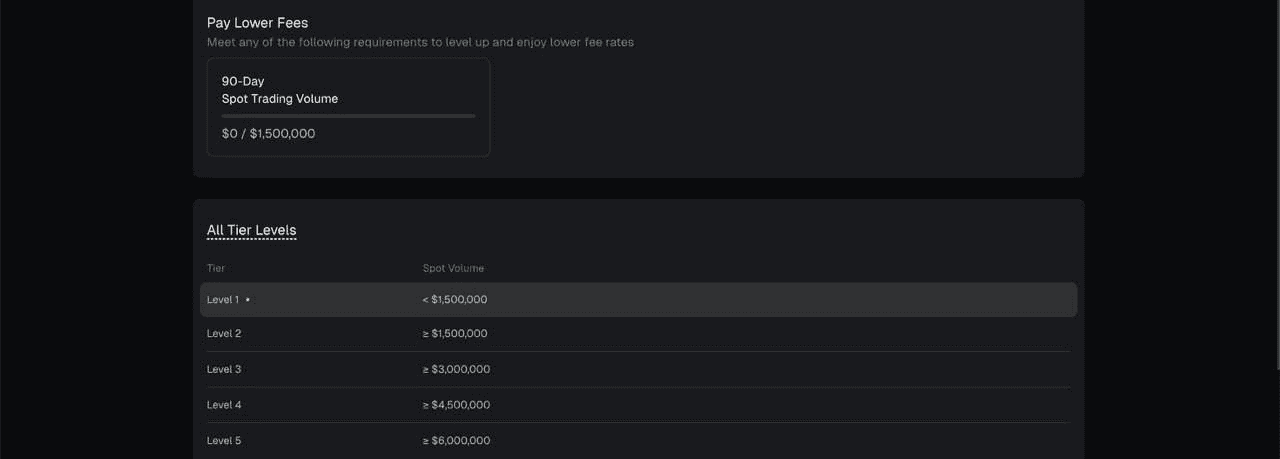Click the $0 / $1,500,000 progress text
The width and height of the screenshot is (1280, 459).
coord(268,133)
